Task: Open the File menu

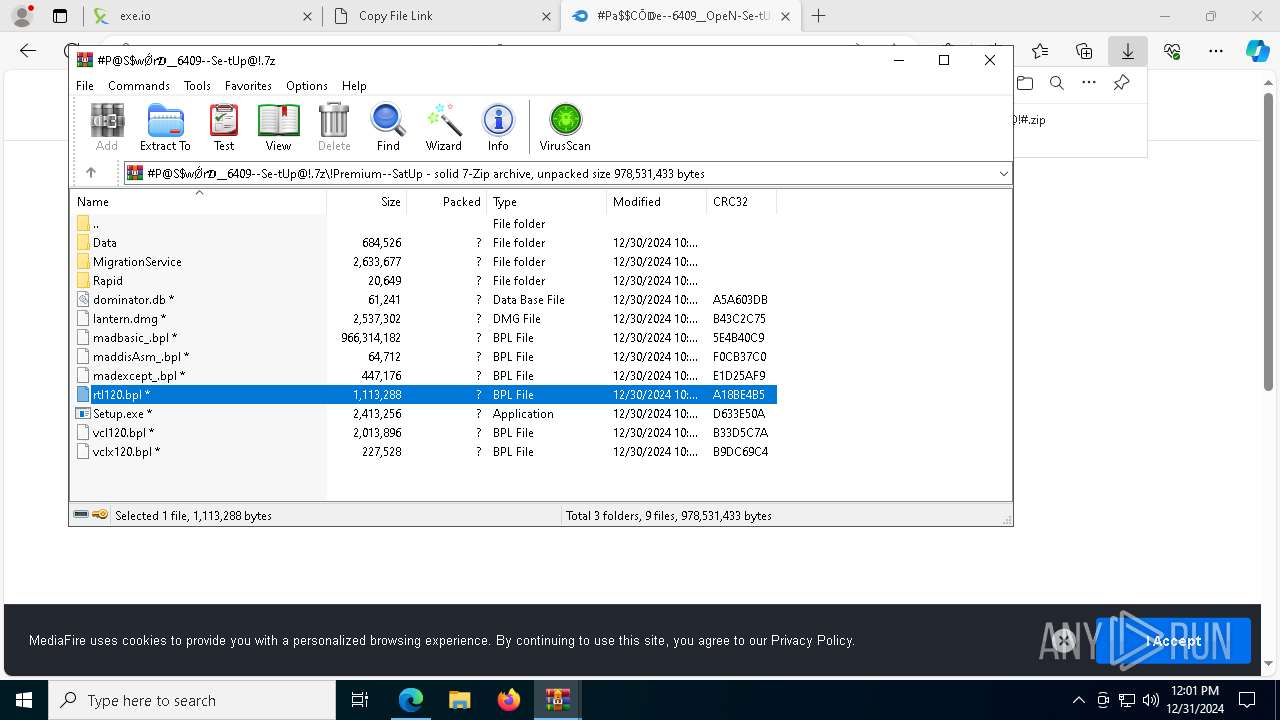Action: pos(85,86)
